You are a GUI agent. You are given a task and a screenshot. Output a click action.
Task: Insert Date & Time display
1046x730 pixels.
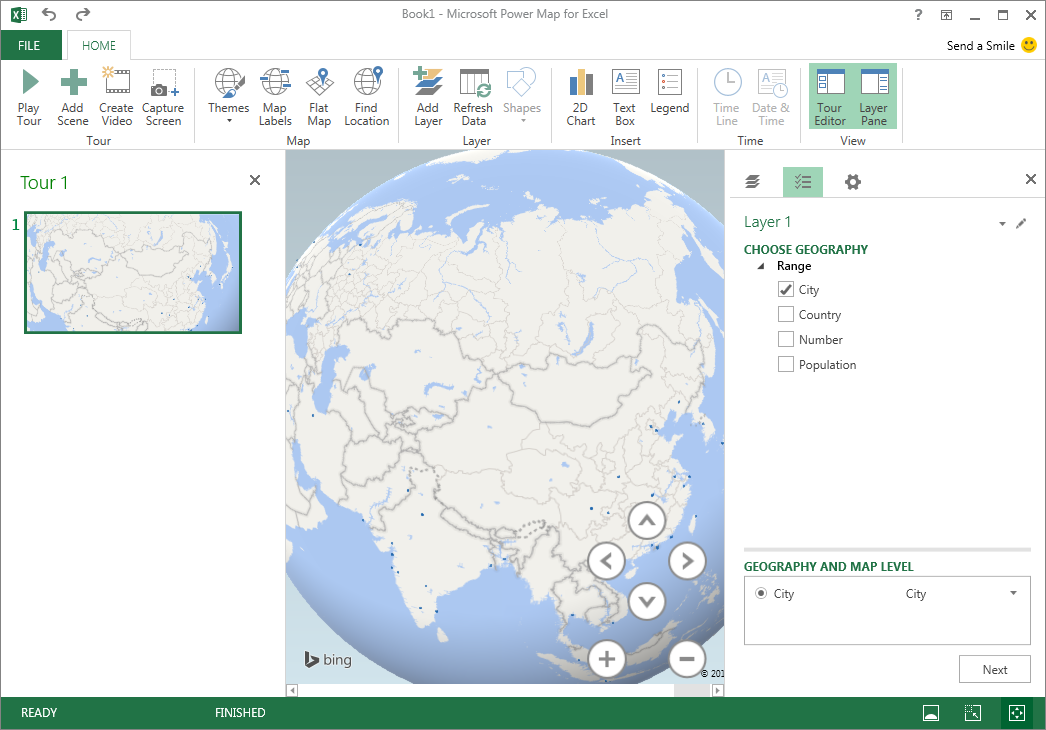[771, 97]
